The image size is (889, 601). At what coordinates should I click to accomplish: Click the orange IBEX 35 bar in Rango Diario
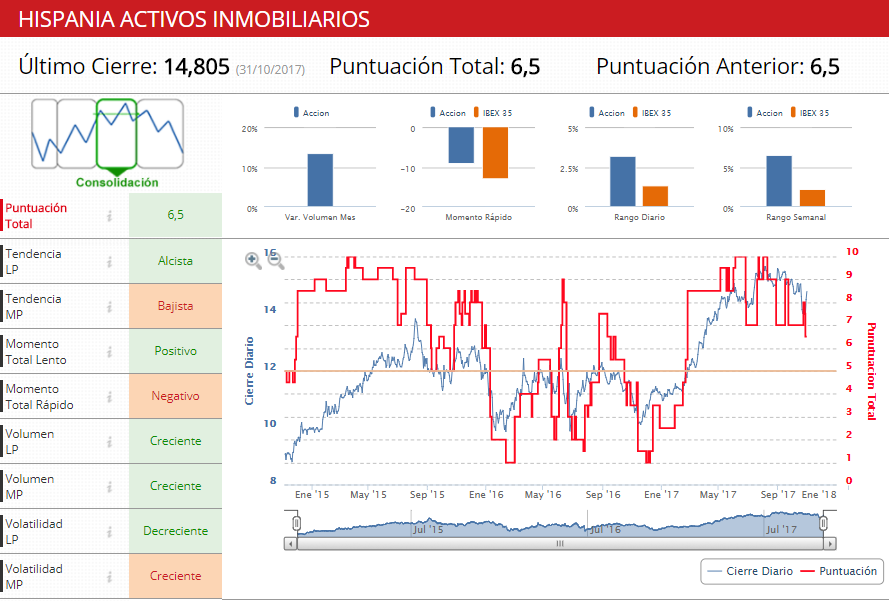655,196
